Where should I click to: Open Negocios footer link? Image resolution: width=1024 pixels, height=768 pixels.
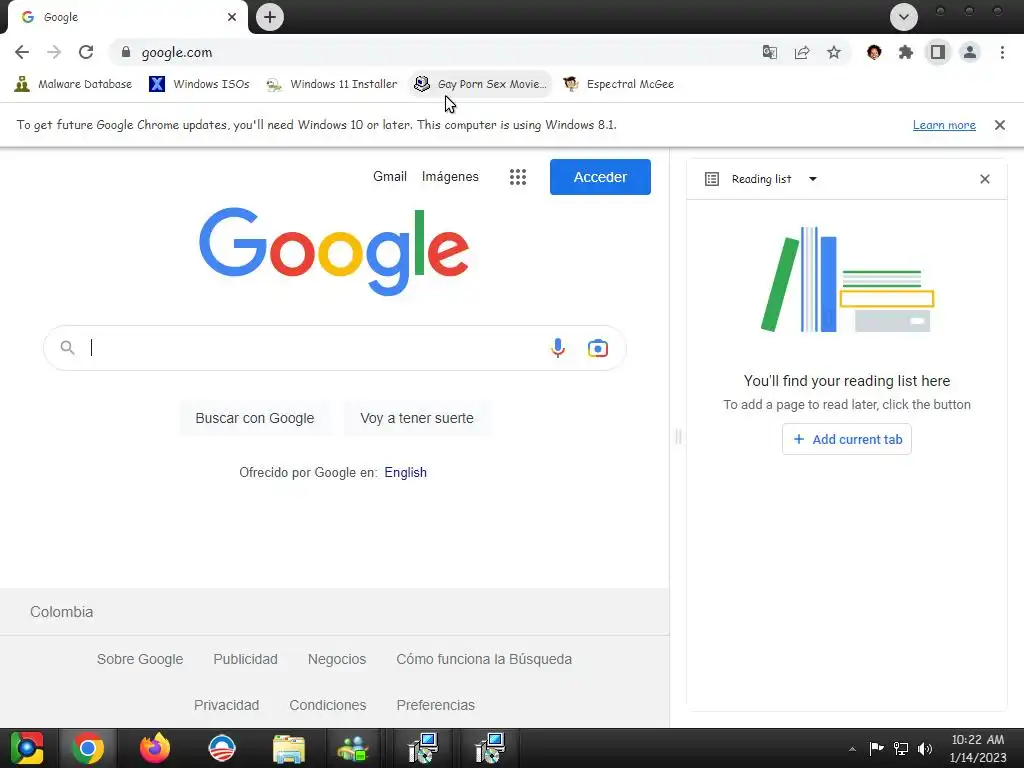point(337,659)
